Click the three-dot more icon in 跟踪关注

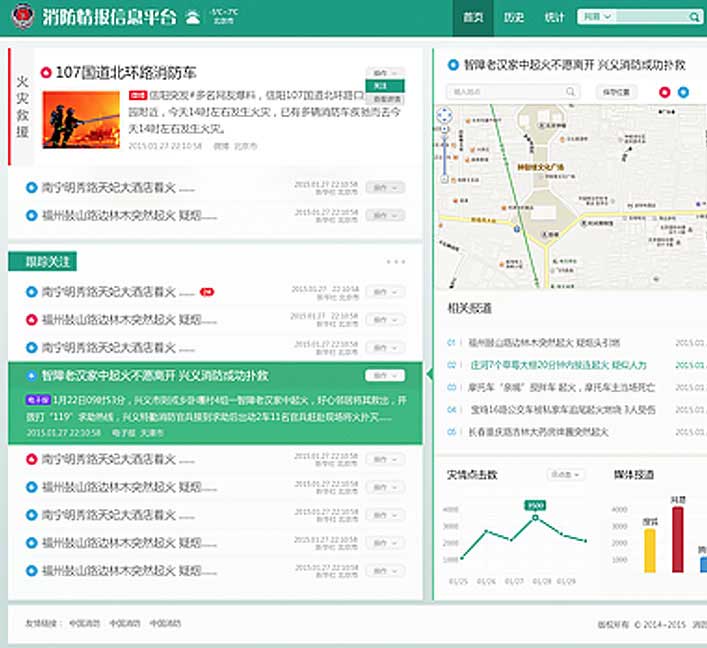pyautogui.click(x=395, y=262)
